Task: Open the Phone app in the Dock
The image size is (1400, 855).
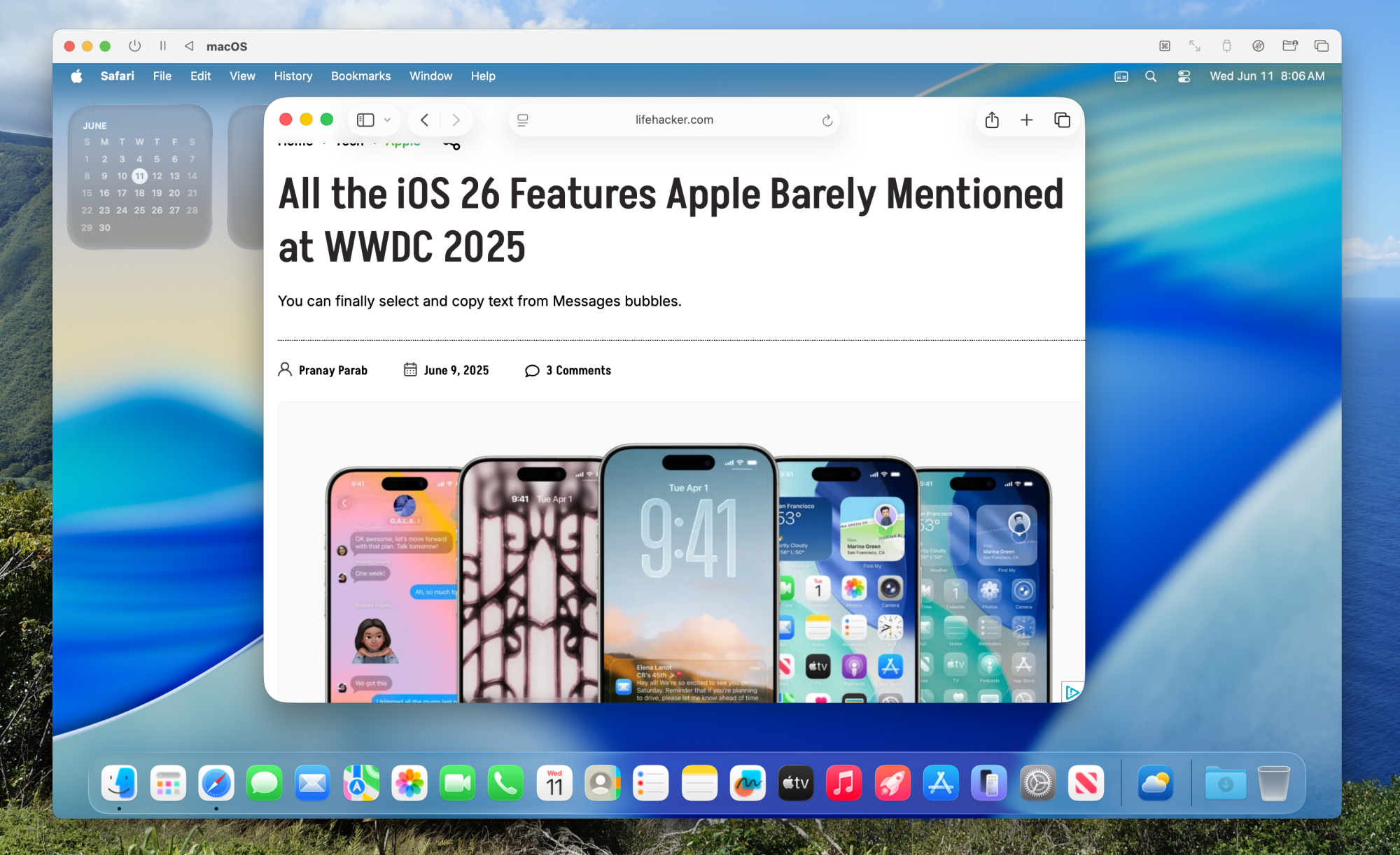Action: (x=505, y=783)
